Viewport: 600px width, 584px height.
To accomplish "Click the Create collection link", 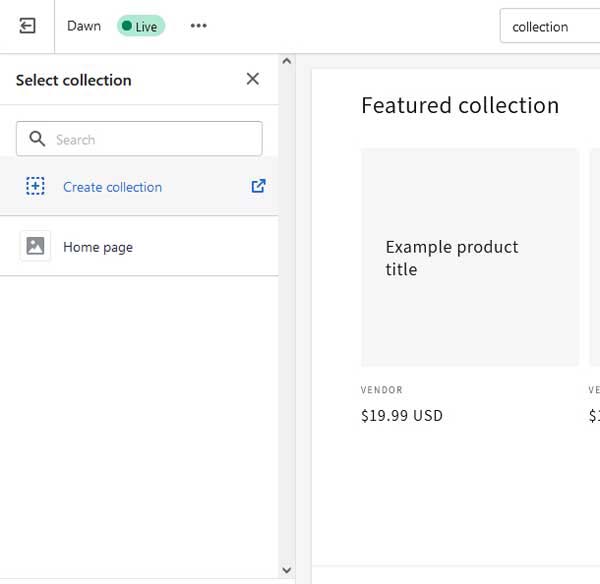I will click(x=112, y=187).
